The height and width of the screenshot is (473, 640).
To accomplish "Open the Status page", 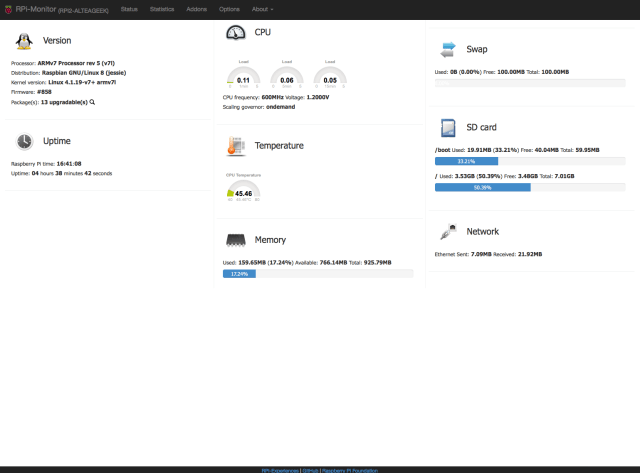I will click(x=129, y=8).
